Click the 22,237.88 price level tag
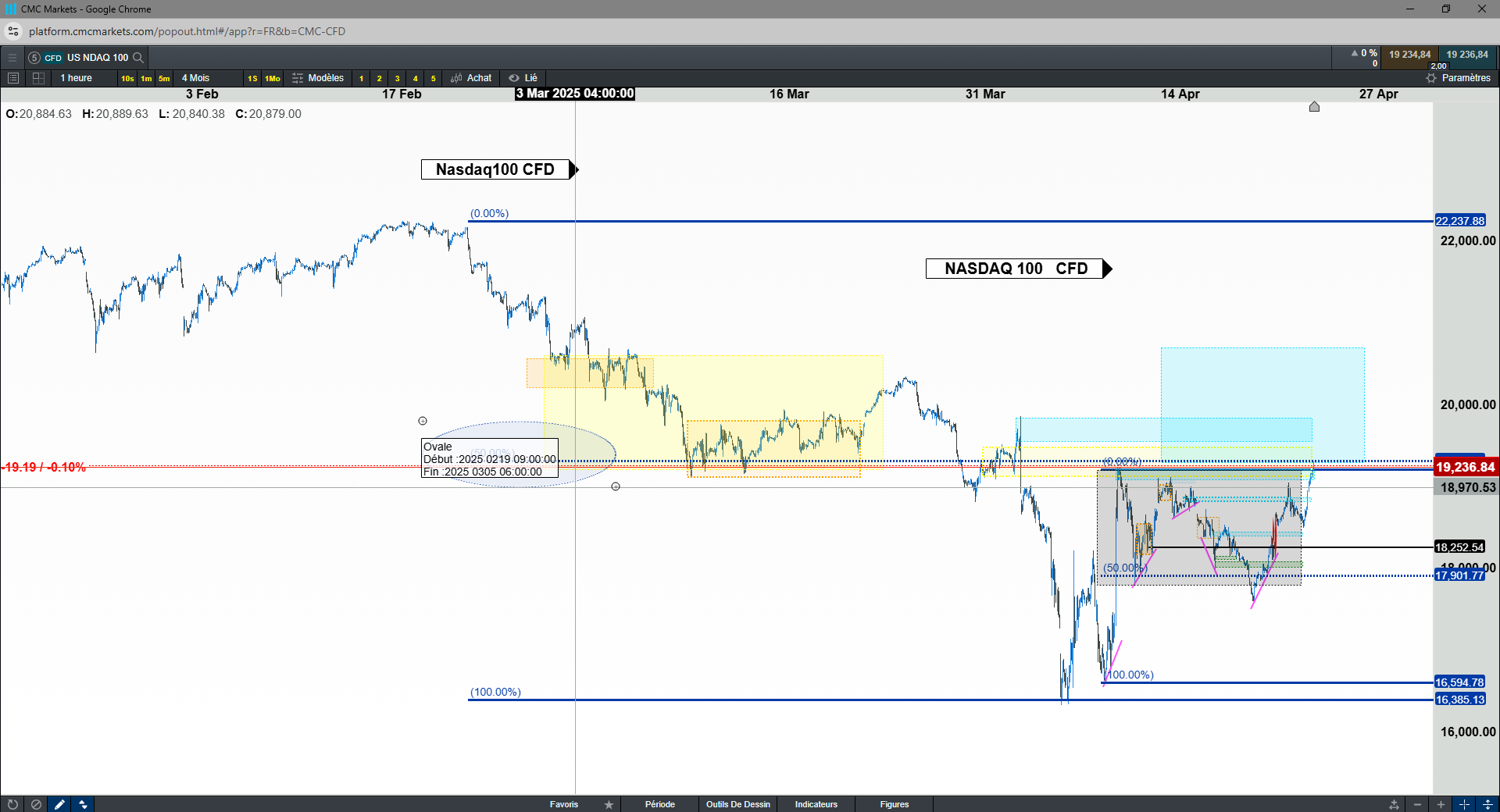The width and height of the screenshot is (1500, 812). [x=1460, y=221]
